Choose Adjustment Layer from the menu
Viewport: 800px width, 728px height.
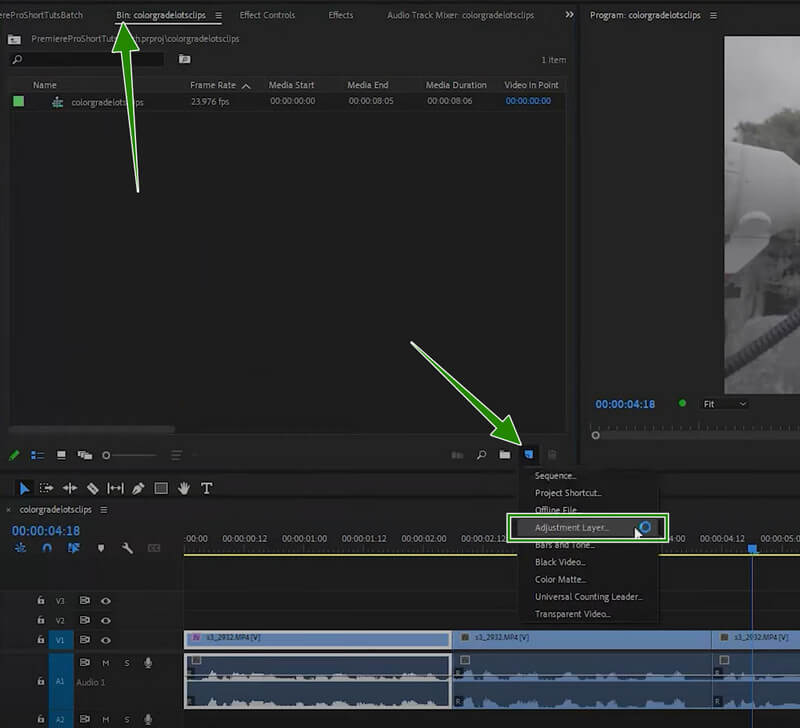(571, 527)
